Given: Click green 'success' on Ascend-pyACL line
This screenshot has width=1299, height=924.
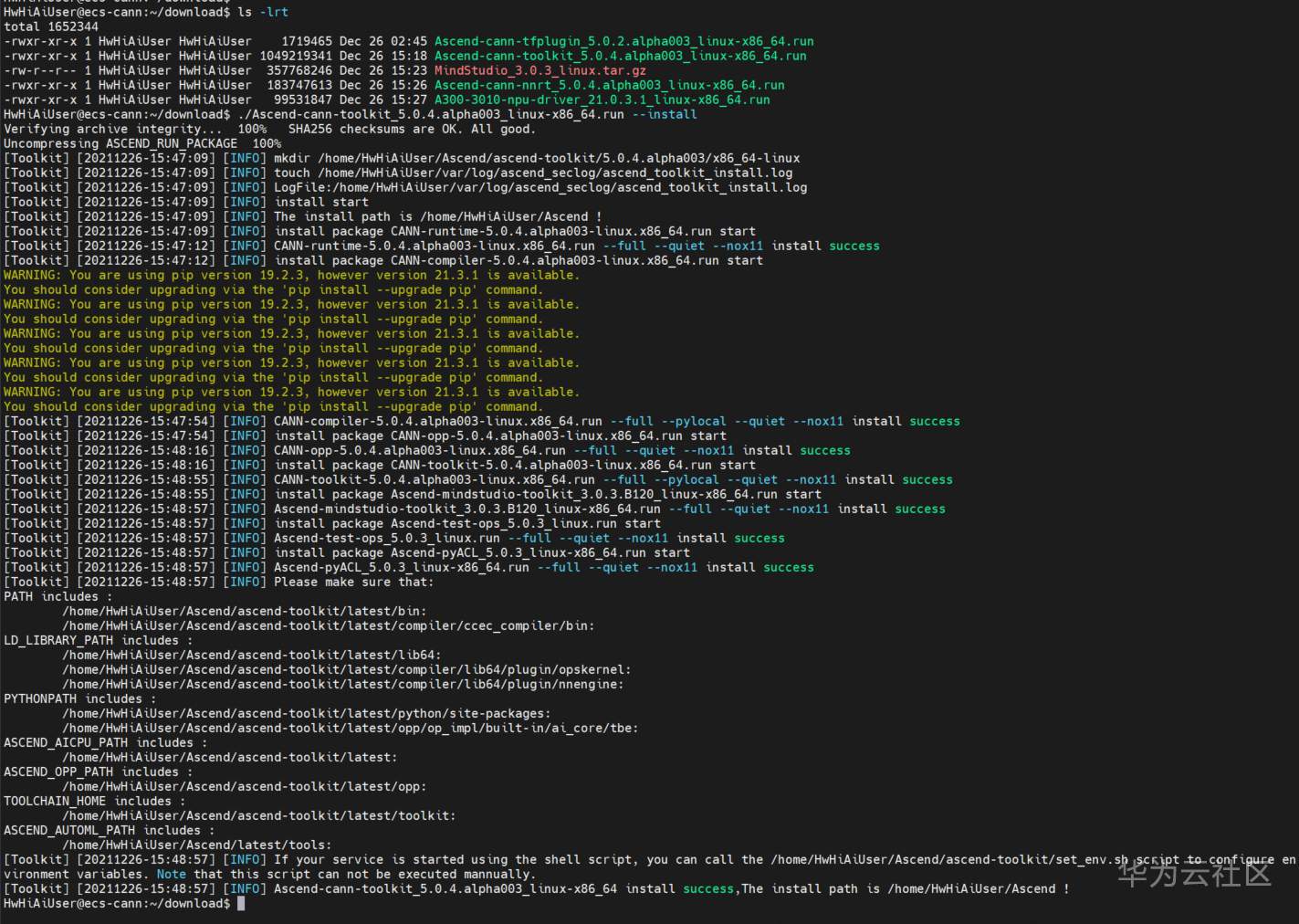Looking at the screenshot, I should (789, 567).
